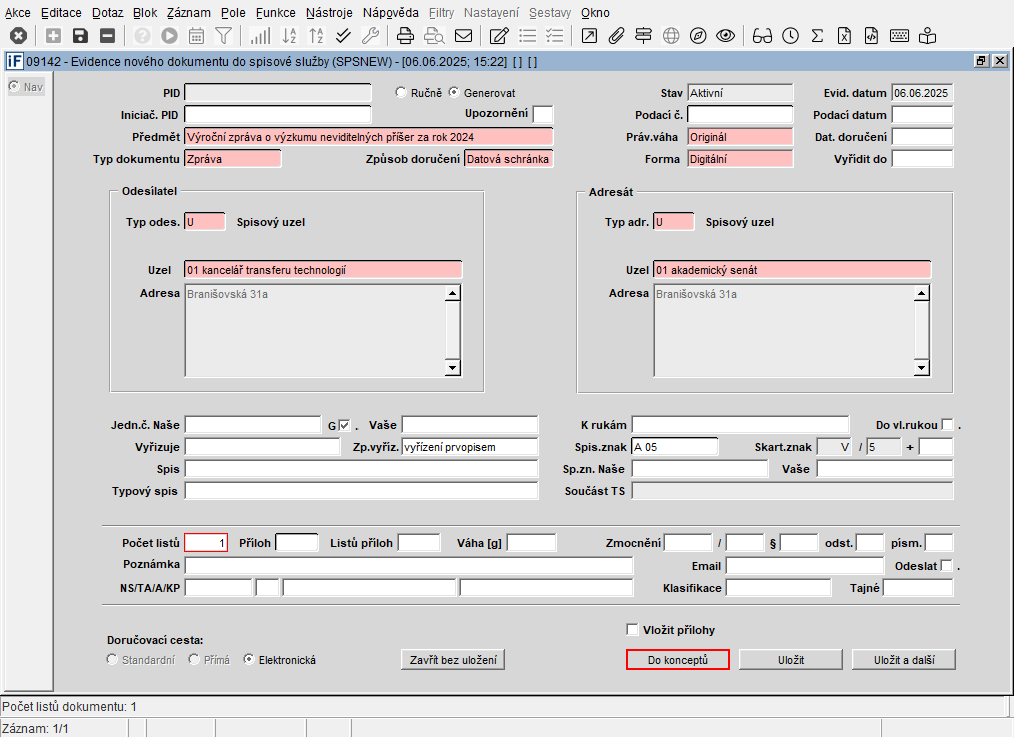Viewport: 1014px width, 738px height.
Task: Click the Práv.váha field showing Originál
Action: [x=740, y=136]
